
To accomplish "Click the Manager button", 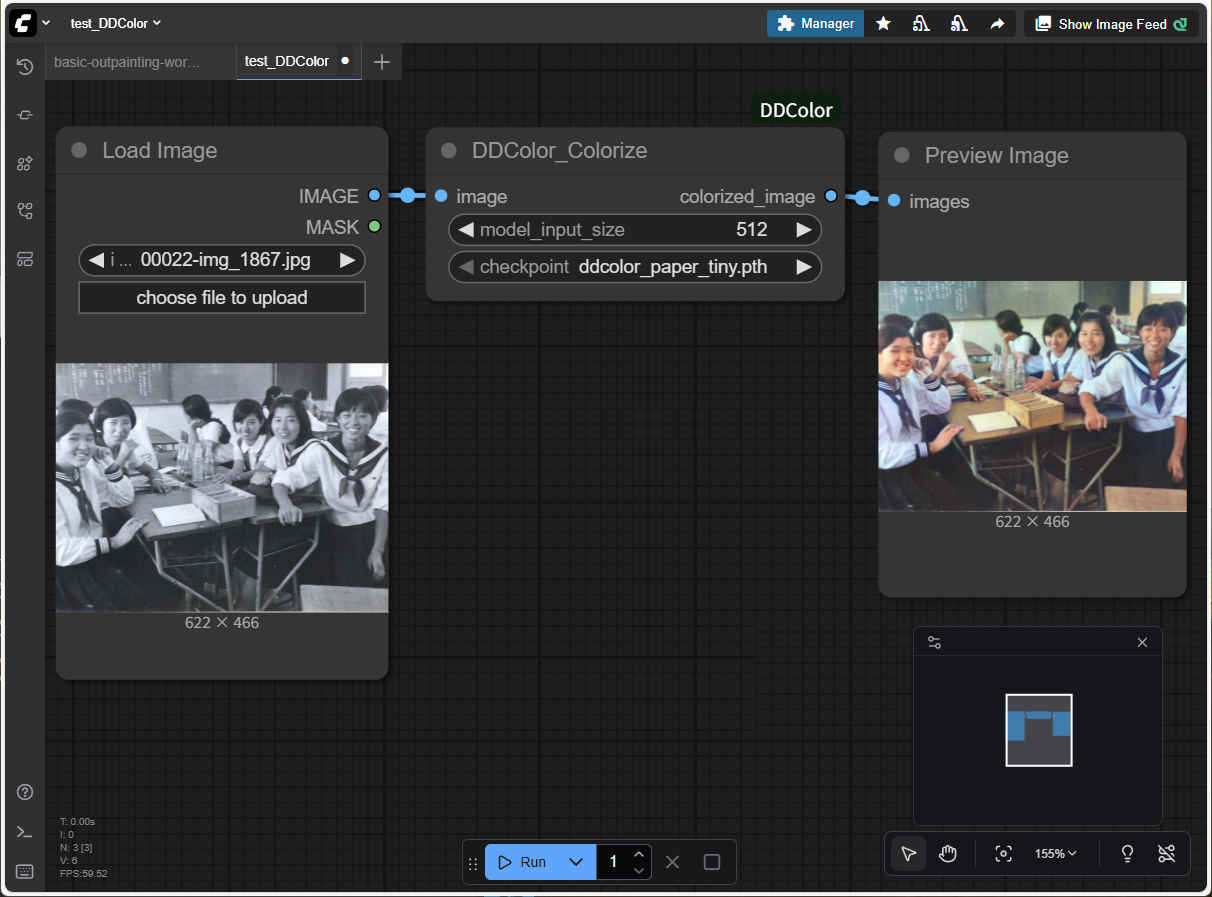I will coord(815,23).
